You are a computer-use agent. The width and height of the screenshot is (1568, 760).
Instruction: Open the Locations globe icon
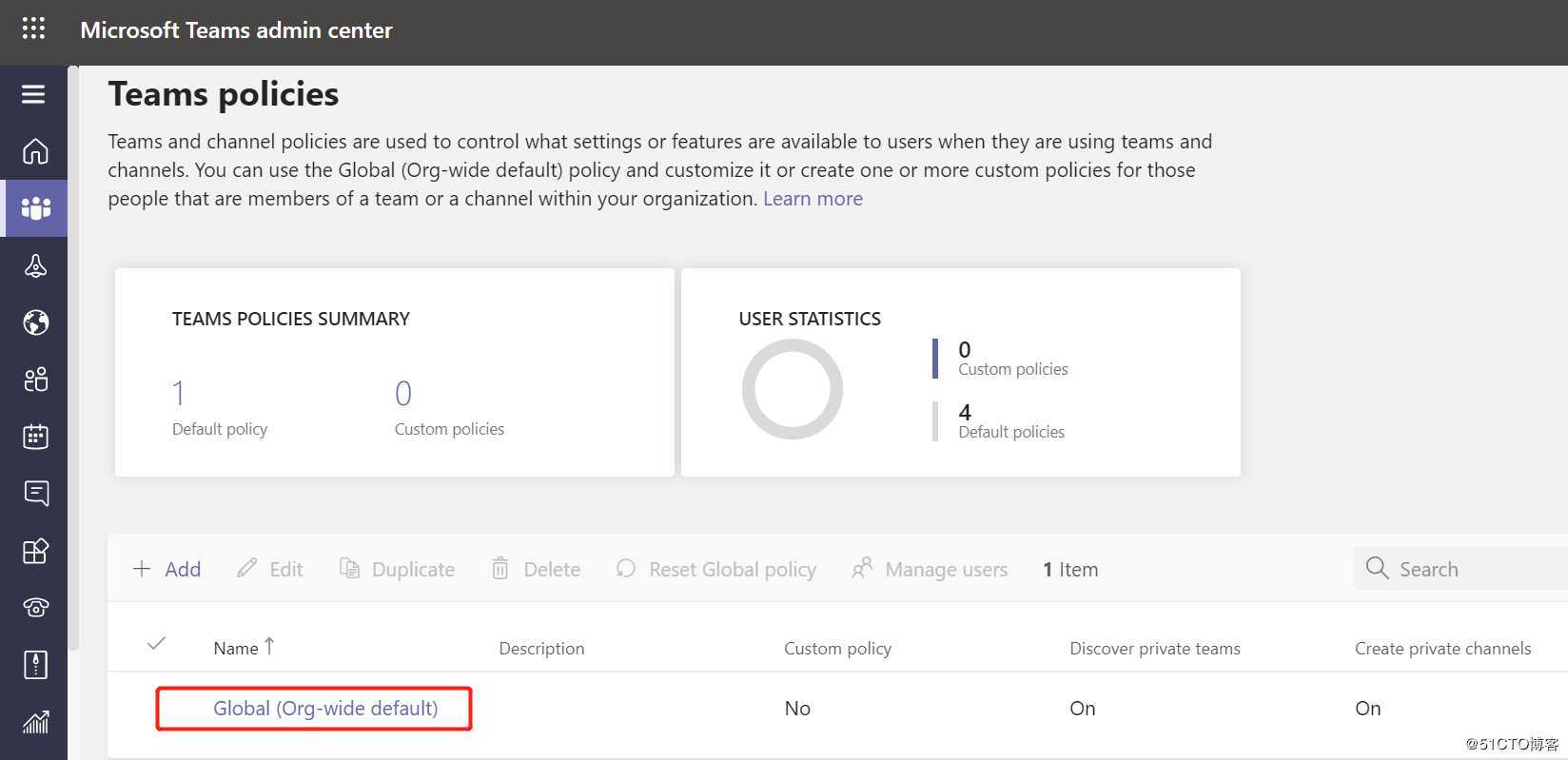[35, 322]
